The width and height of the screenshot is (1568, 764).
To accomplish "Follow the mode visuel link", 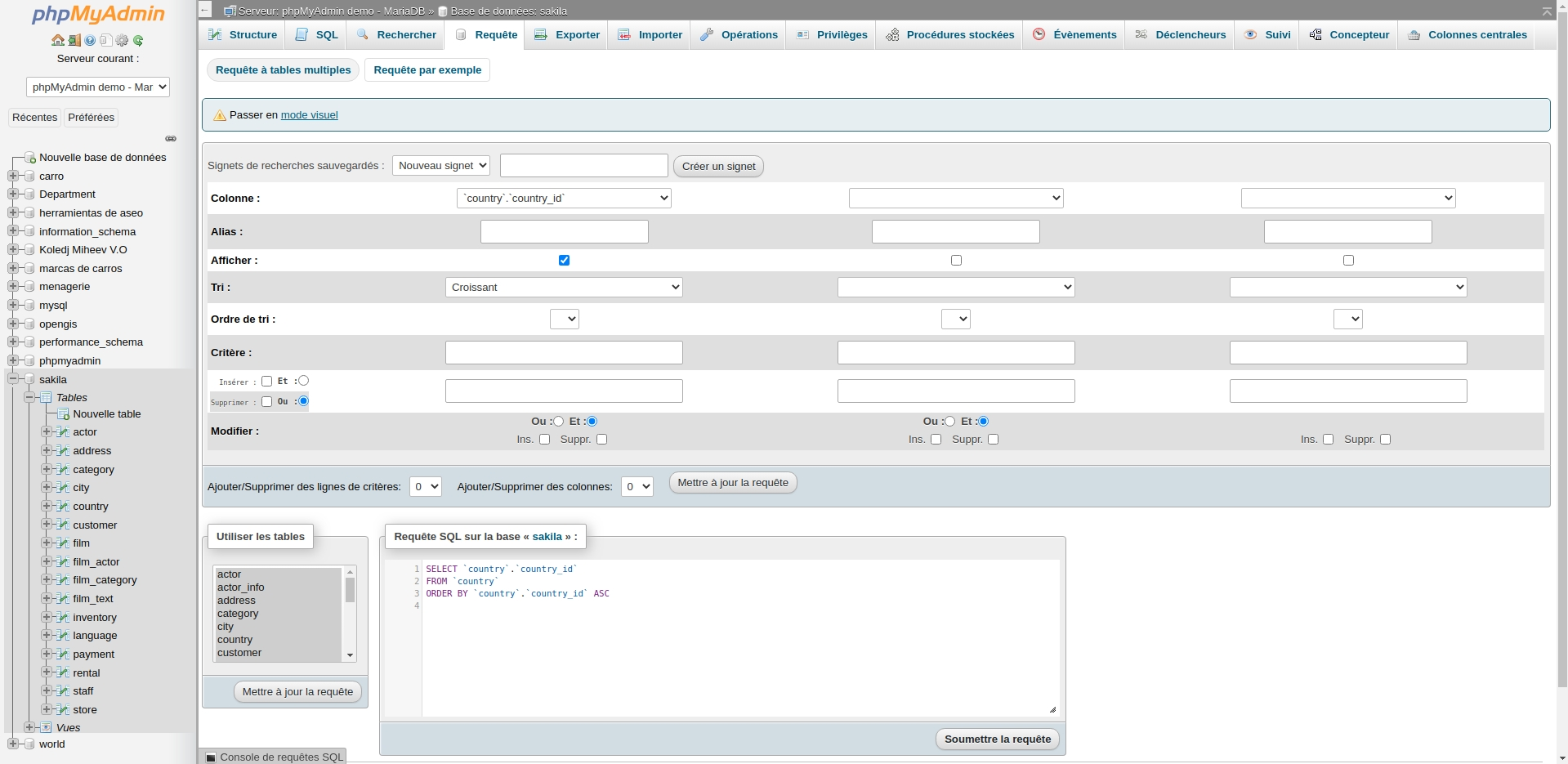I will [x=309, y=115].
